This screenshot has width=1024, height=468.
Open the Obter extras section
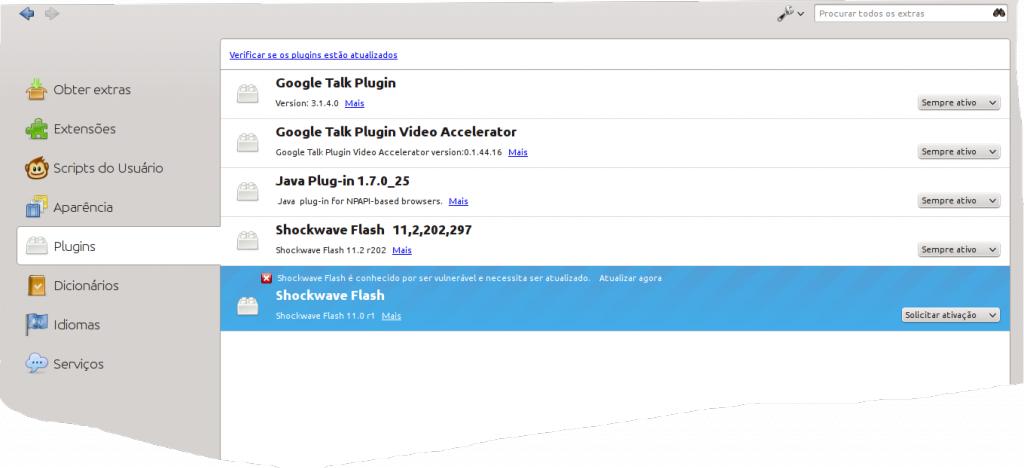pyautogui.click(x=92, y=89)
